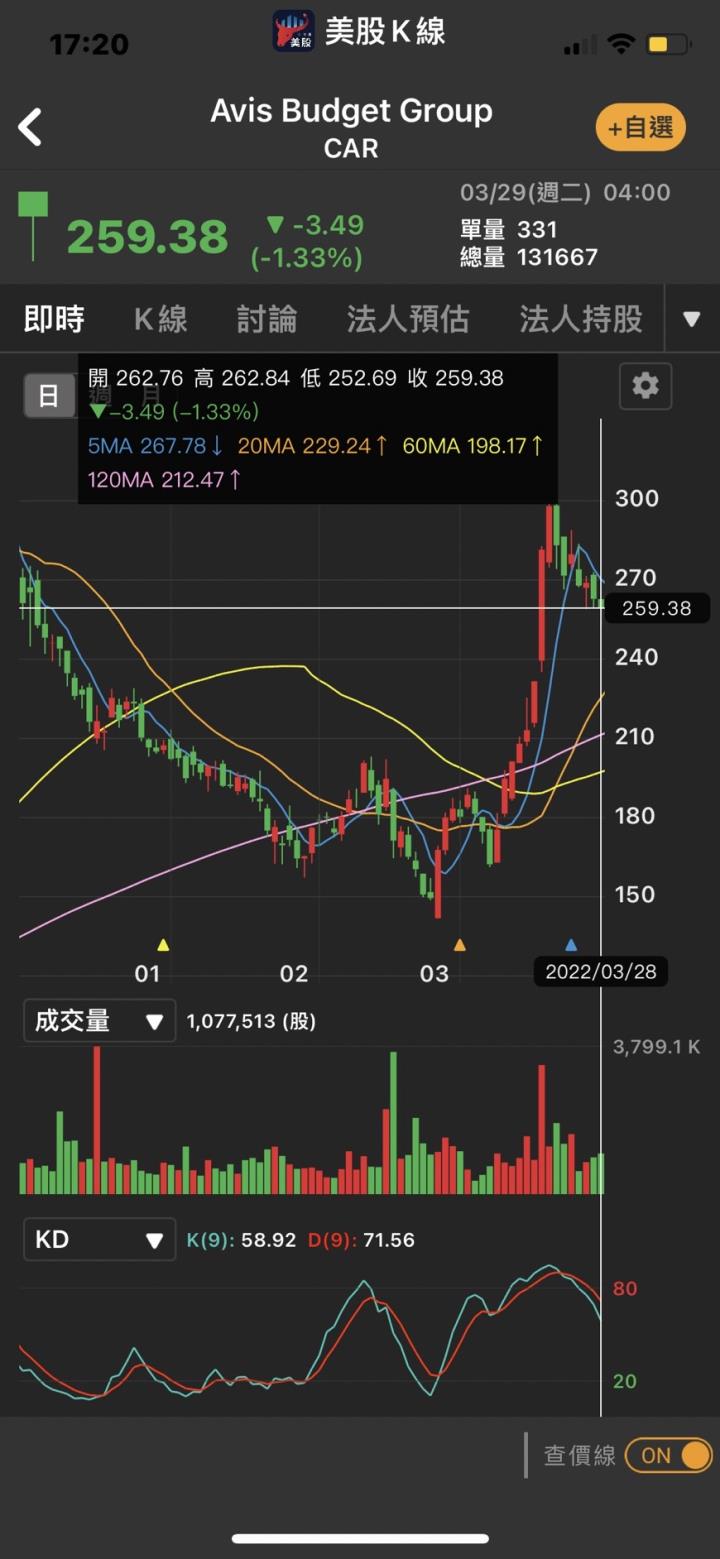Go back with the left arrow
Image resolution: width=720 pixels, height=1559 pixels.
tap(30, 128)
